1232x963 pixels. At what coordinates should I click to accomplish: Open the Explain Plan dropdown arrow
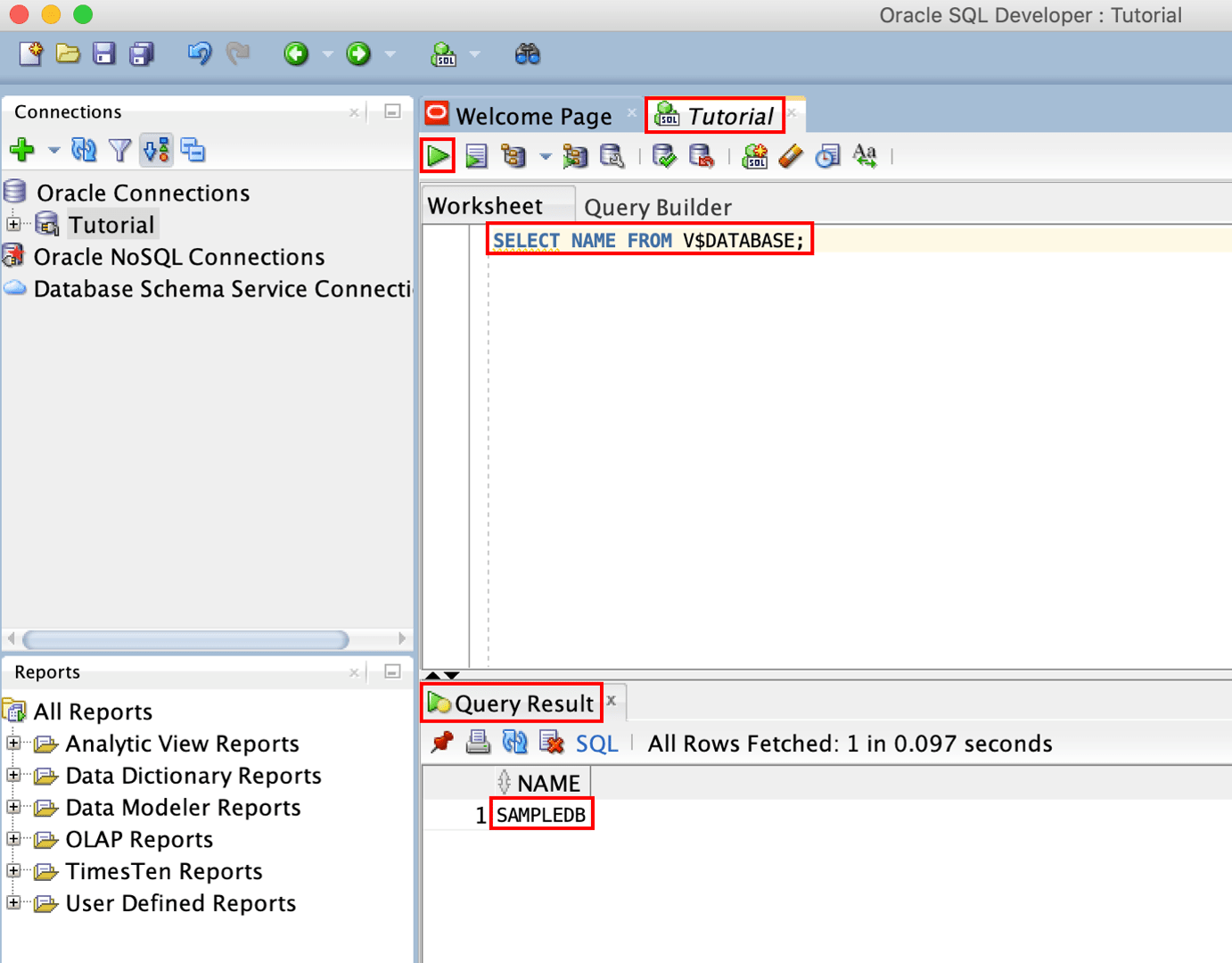pyautogui.click(x=546, y=156)
